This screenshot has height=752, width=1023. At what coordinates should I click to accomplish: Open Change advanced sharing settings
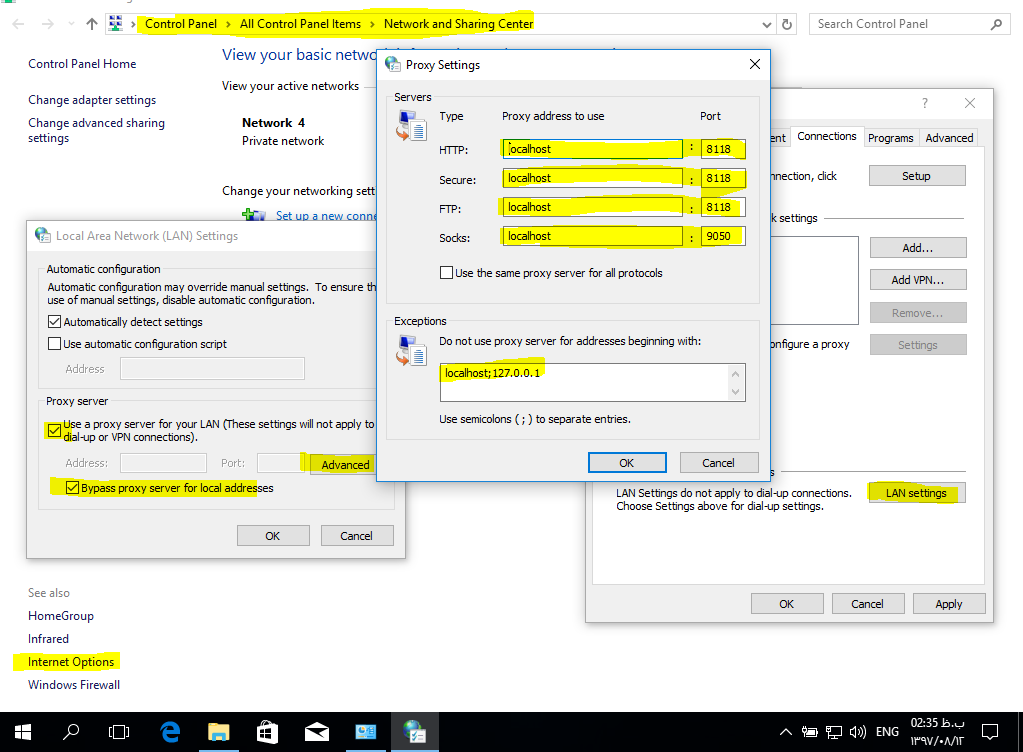tap(96, 130)
